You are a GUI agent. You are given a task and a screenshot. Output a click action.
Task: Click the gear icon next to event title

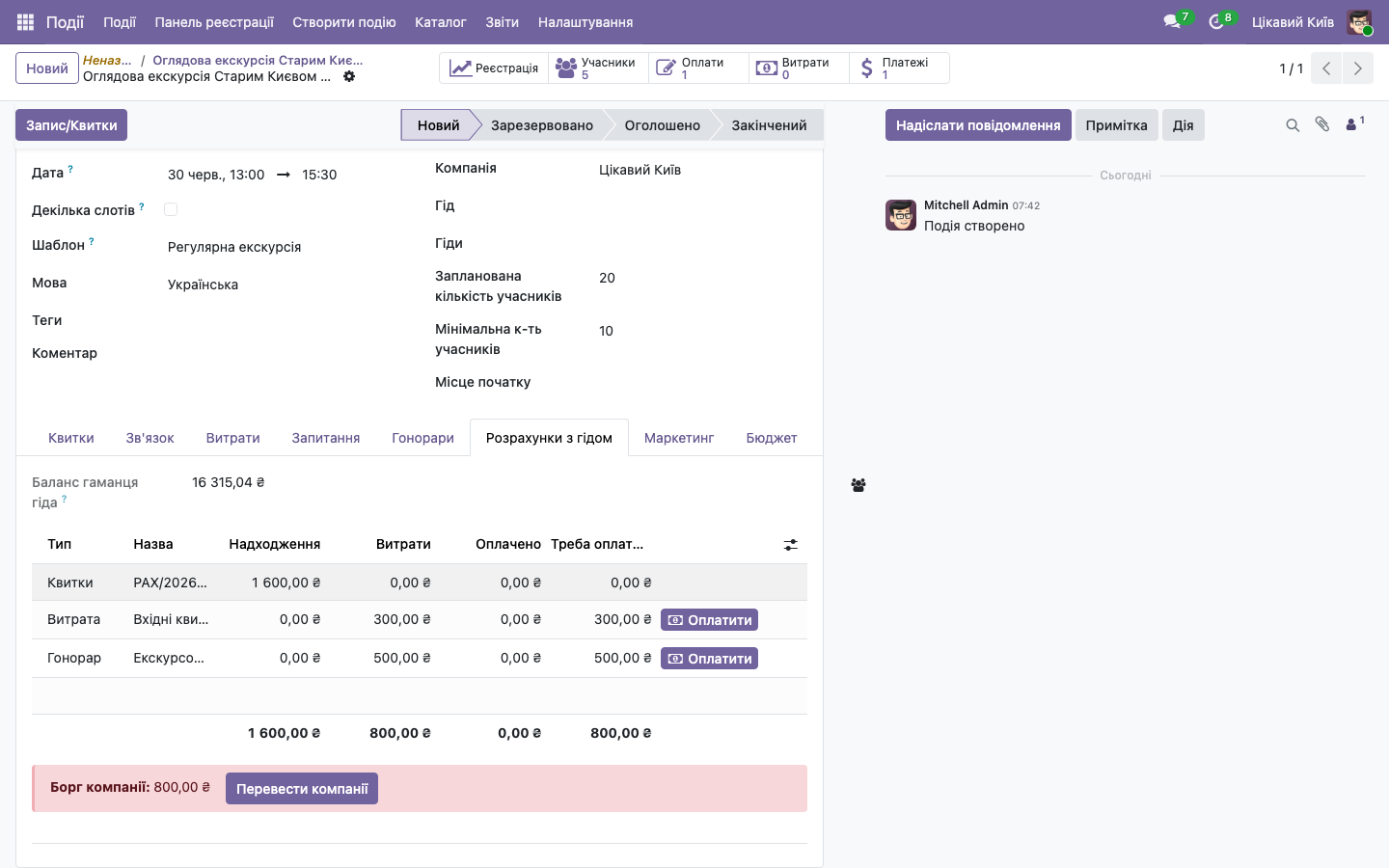point(349,76)
